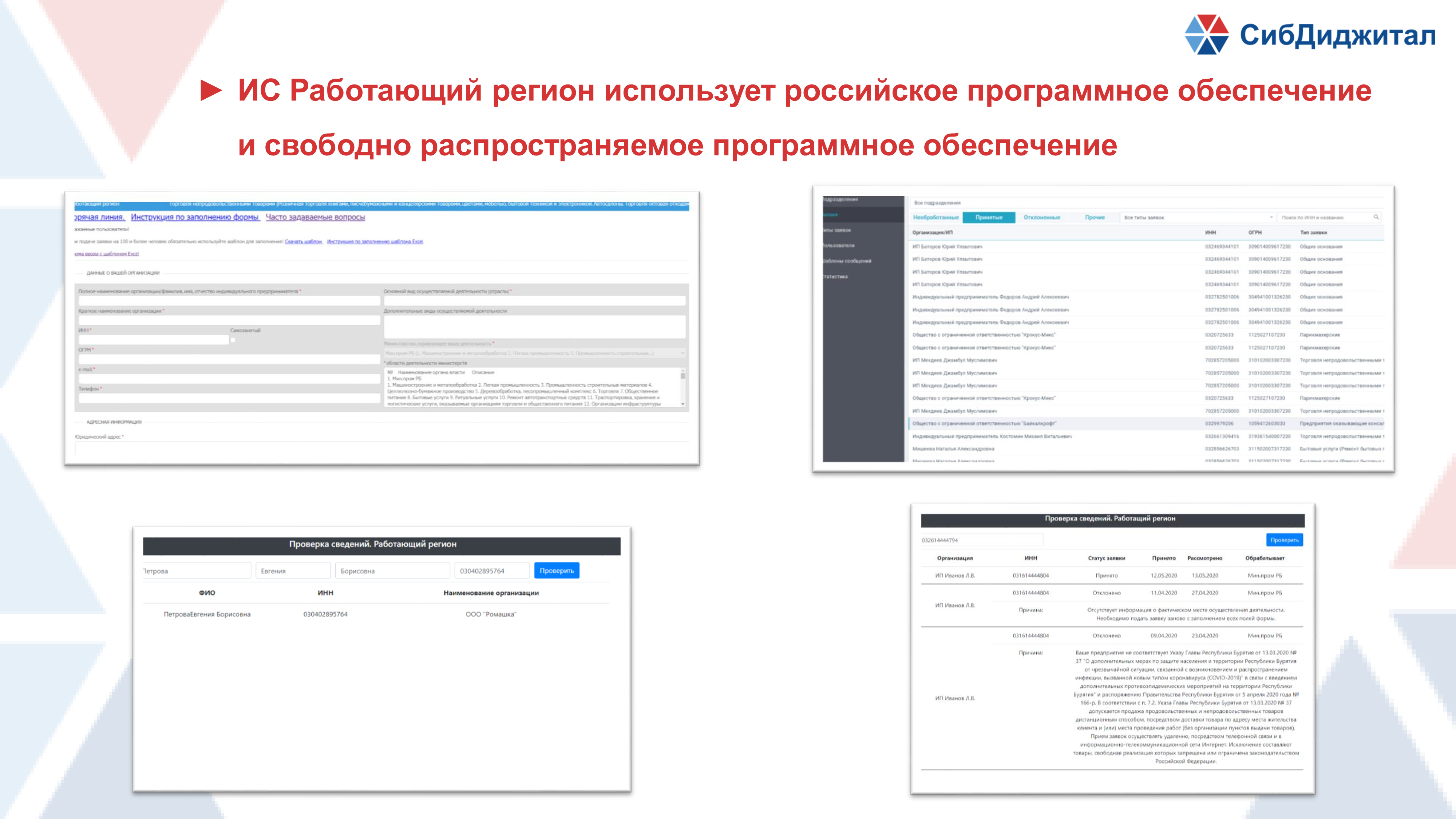This screenshot has width=1456, height=819.
Task: Click the Мишеева Наталья Александровна row with Бытовые услуги
Action: pyautogui.click(x=1146, y=449)
